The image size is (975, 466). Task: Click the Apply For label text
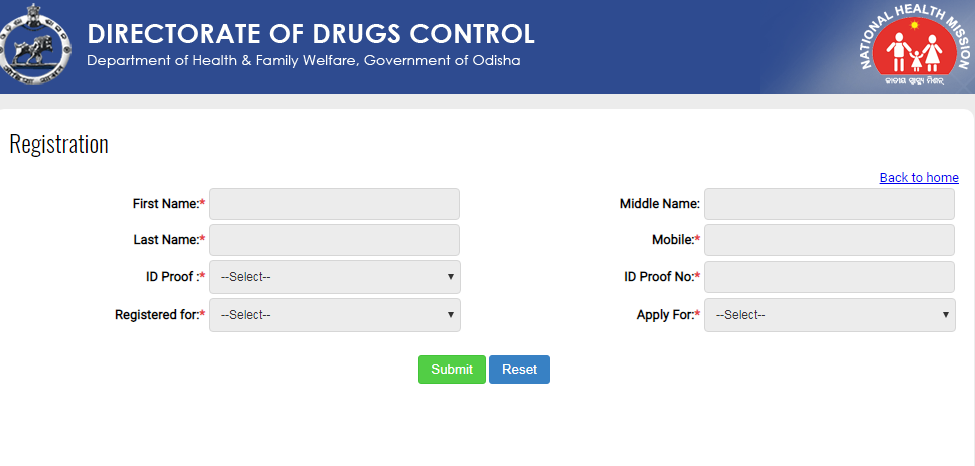click(x=665, y=315)
